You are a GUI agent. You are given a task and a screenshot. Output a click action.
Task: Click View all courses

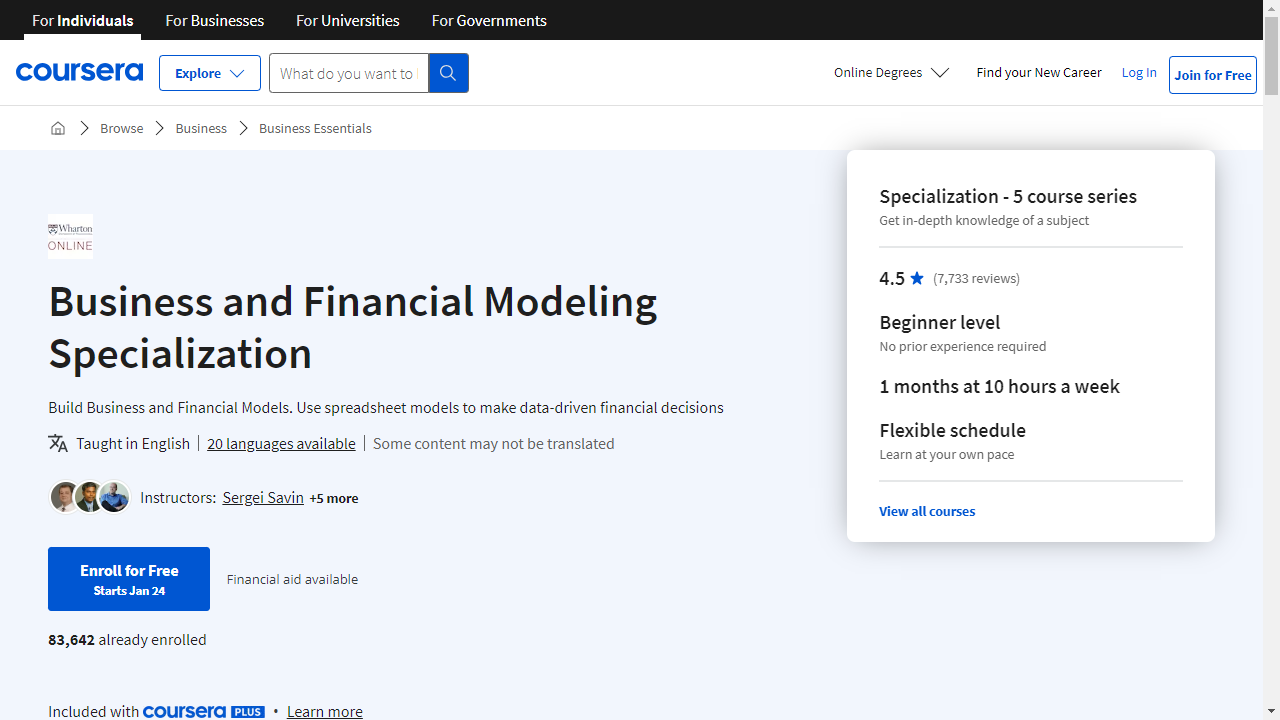(x=927, y=511)
